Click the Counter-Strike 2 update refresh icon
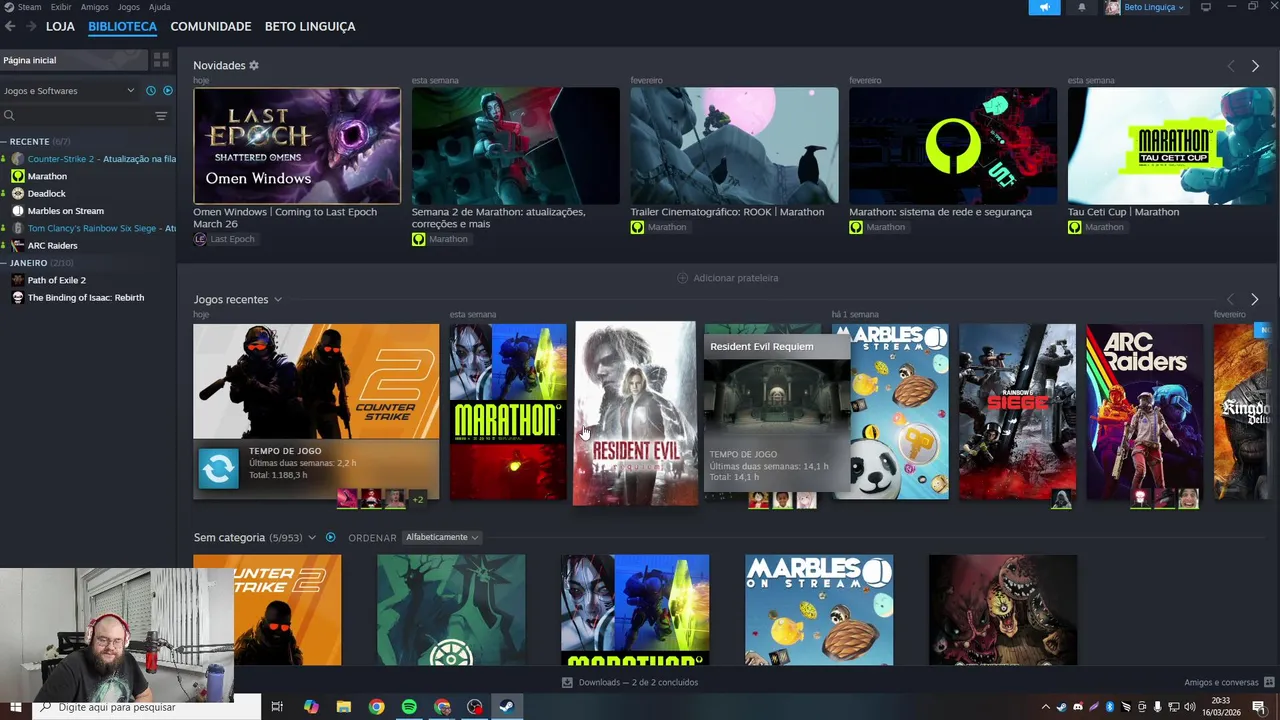Screen dimensions: 1280x720 click(218, 468)
